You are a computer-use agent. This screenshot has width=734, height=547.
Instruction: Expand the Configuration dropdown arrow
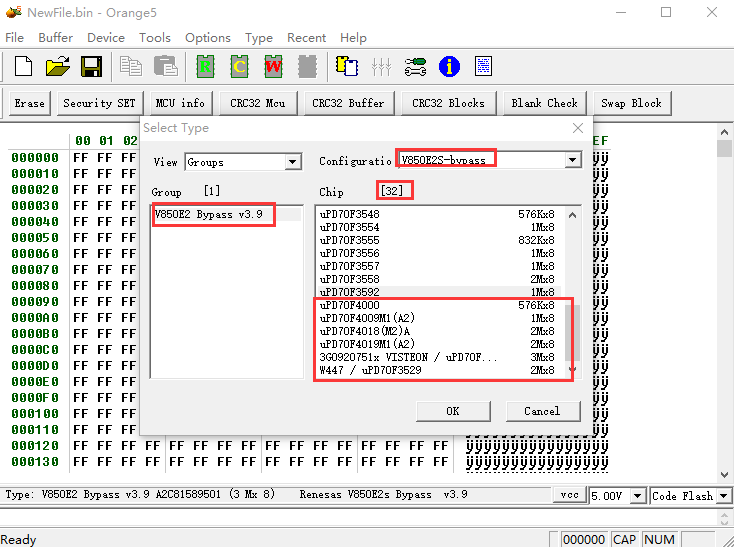[x=573, y=160]
